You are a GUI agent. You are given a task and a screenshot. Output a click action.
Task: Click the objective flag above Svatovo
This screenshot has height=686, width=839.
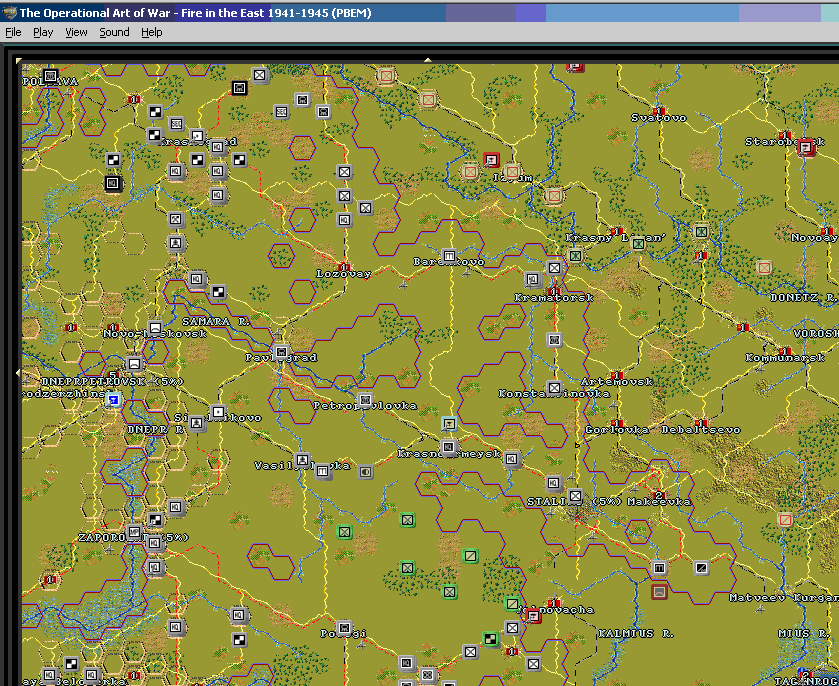point(659,111)
